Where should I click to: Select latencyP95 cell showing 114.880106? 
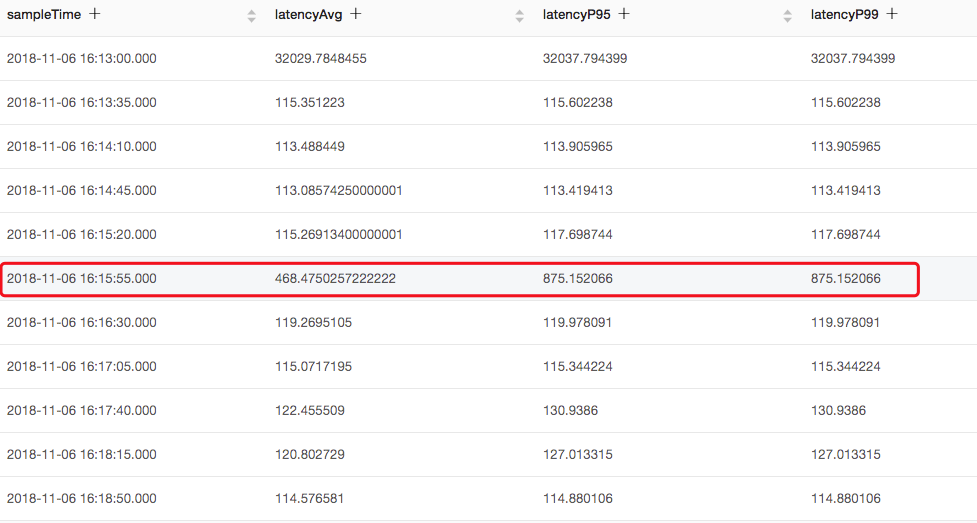[x=578, y=499]
